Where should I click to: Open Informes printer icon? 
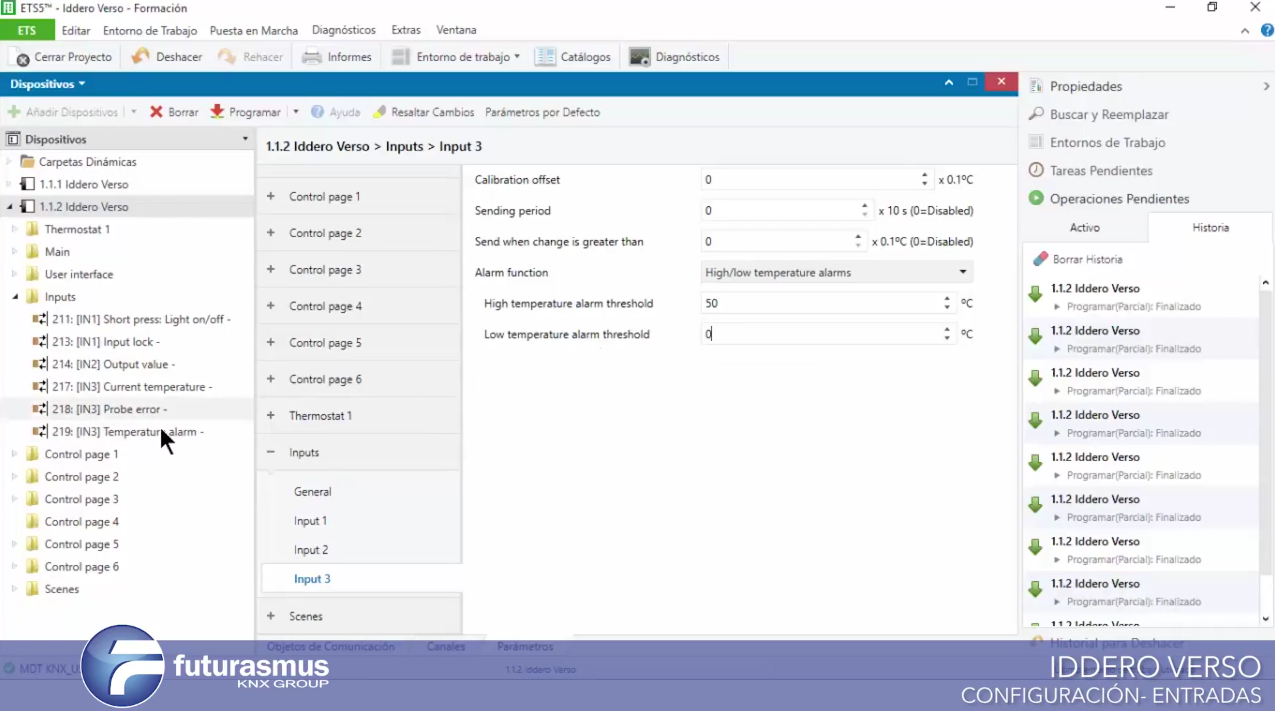click(x=312, y=57)
